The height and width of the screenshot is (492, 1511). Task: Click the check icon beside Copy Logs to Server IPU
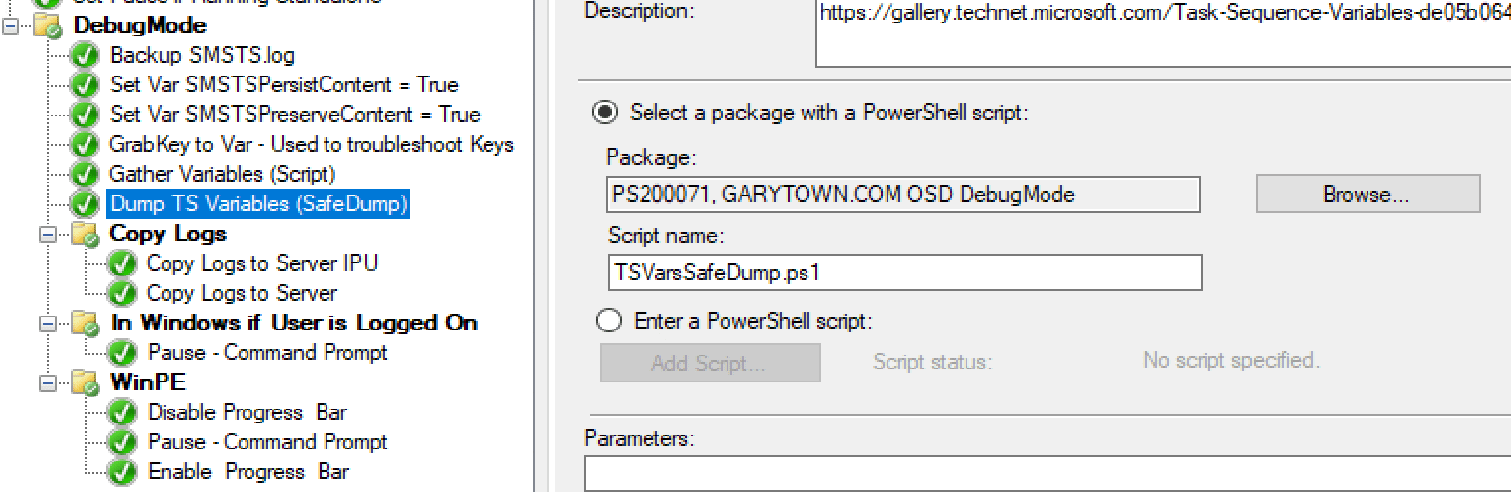tap(122, 264)
